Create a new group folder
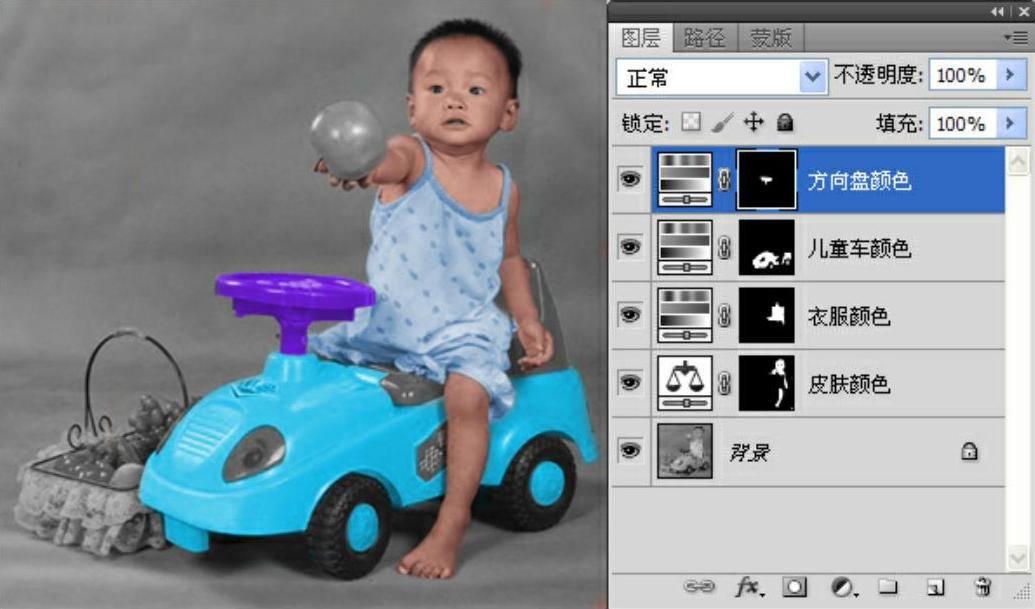1035x609 pixels. coord(887,586)
